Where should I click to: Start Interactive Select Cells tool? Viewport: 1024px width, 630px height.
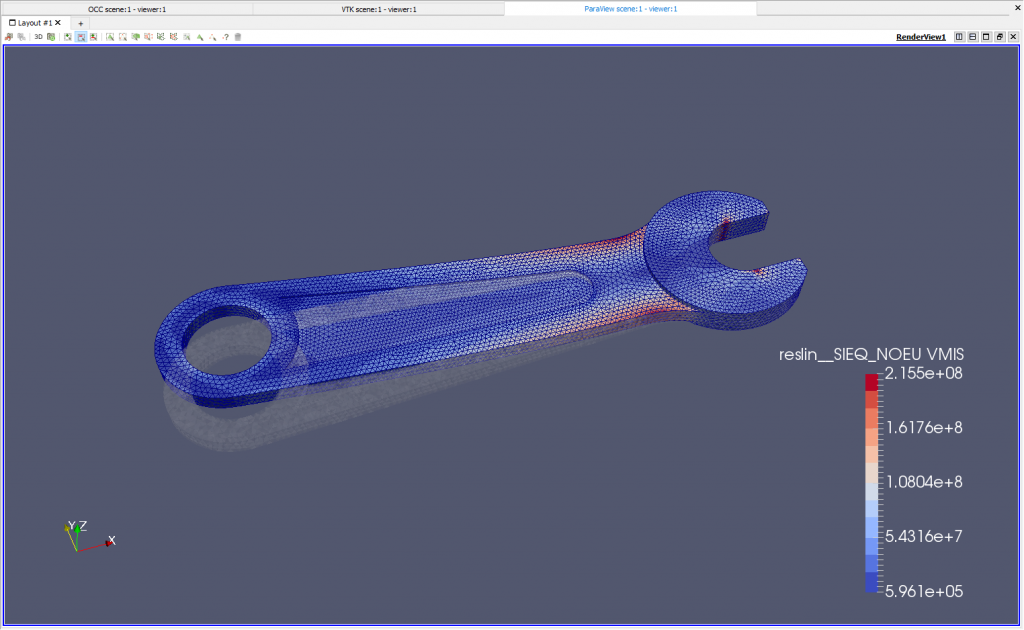(x=200, y=37)
